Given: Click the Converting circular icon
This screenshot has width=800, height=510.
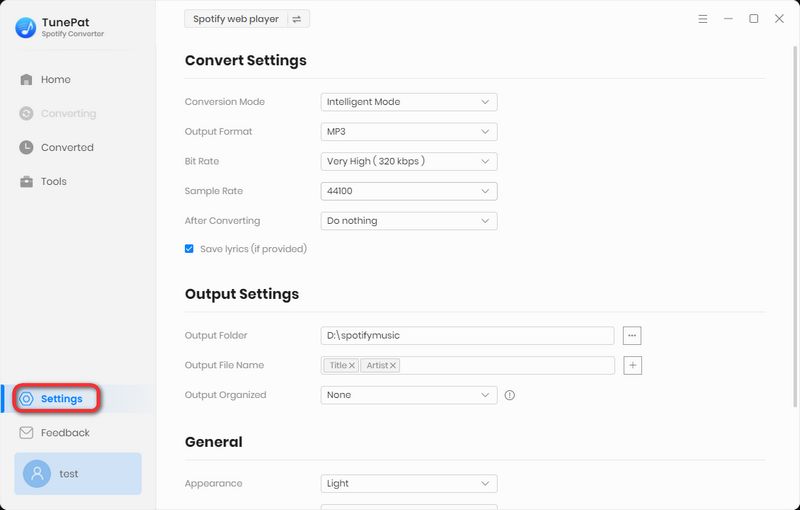Looking at the screenshot, I should click(26, 113).
